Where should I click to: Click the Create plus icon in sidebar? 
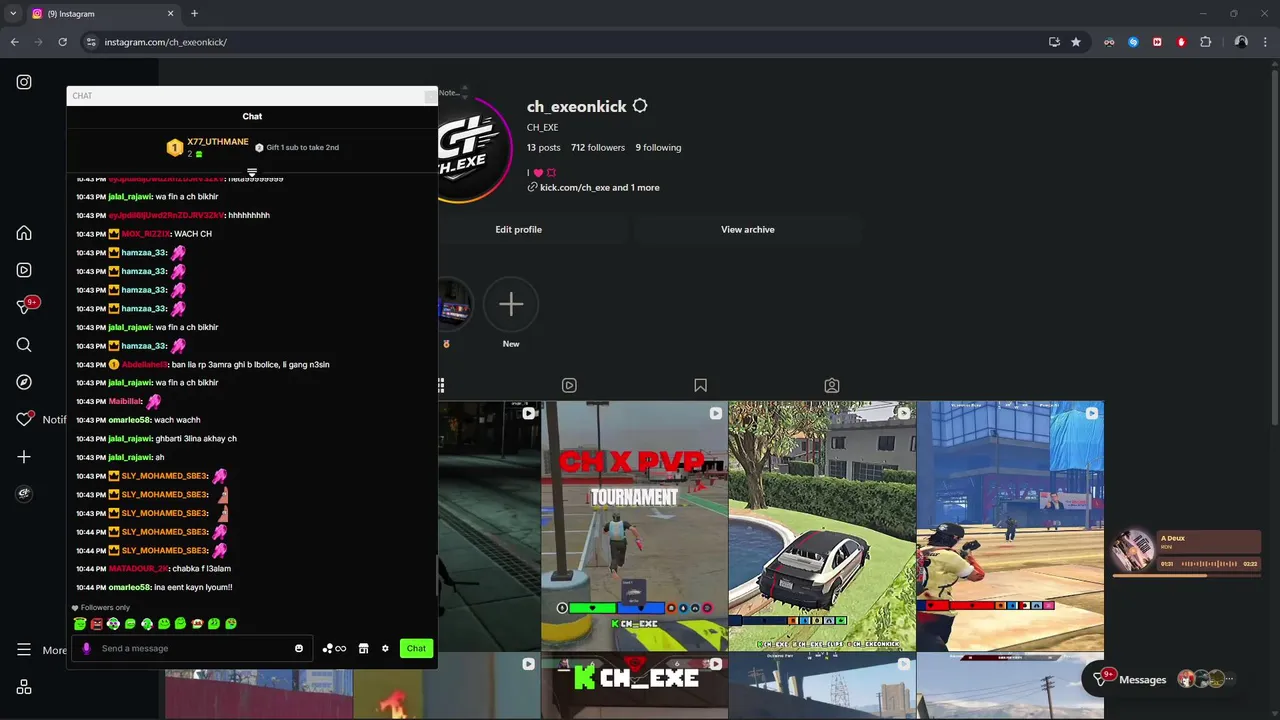[x=24, y=457]
